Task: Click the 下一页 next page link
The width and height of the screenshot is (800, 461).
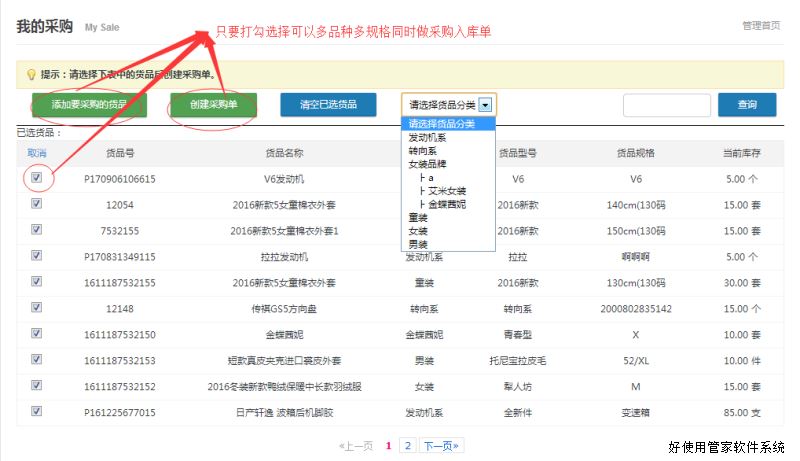Action: pyautogui.click(x=441, y=446)
